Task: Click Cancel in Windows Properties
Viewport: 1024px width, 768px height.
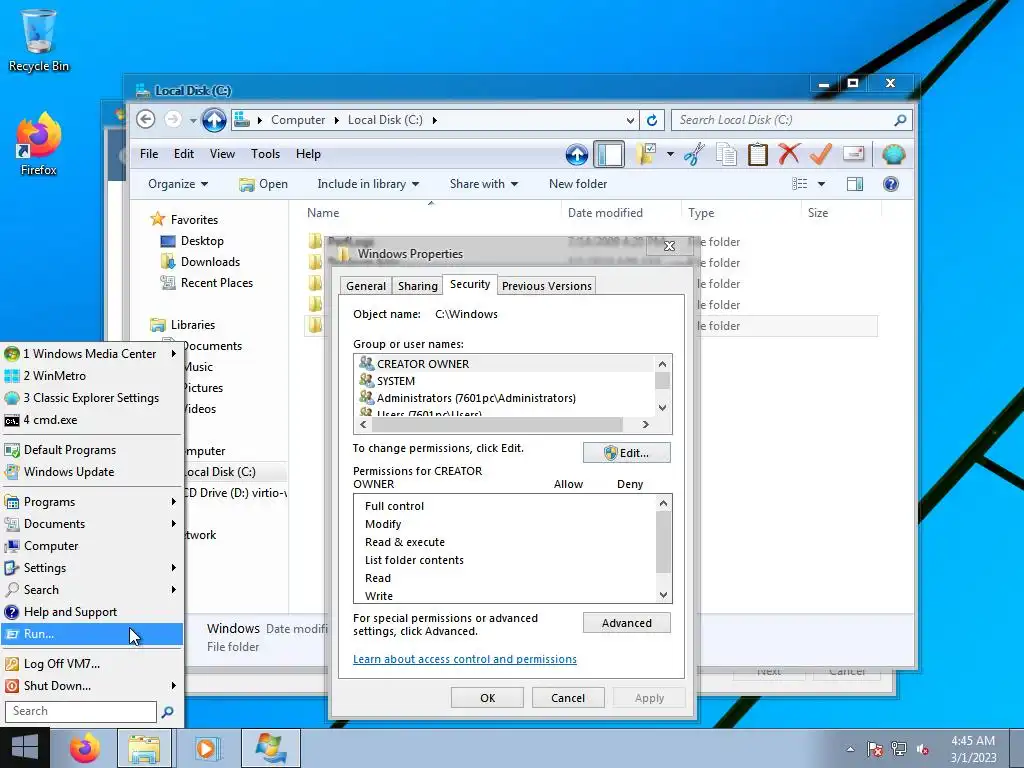Action: point(568,697)
